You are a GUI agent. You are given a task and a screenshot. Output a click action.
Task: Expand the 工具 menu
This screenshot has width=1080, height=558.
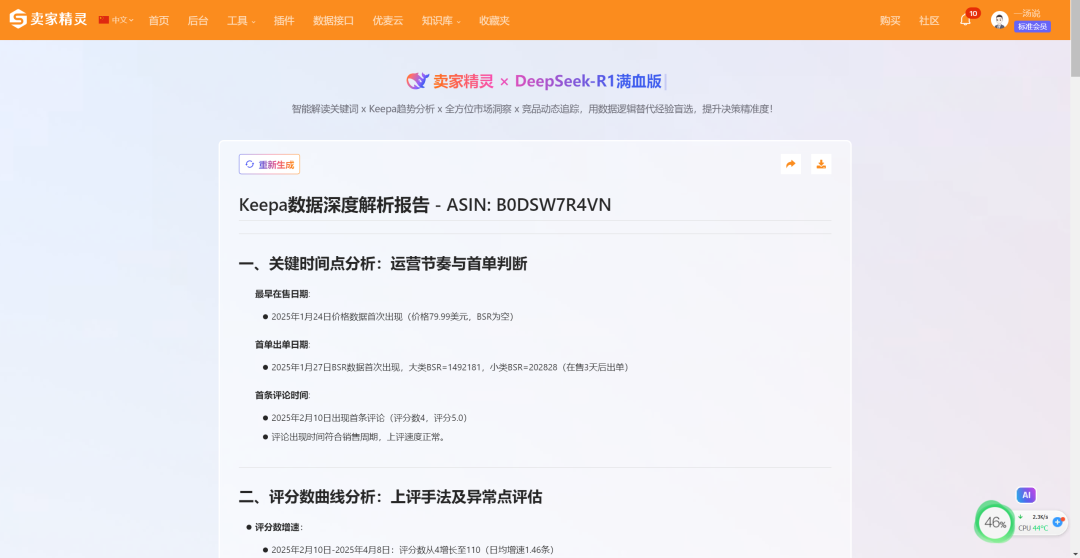click(x=241, y=21)
